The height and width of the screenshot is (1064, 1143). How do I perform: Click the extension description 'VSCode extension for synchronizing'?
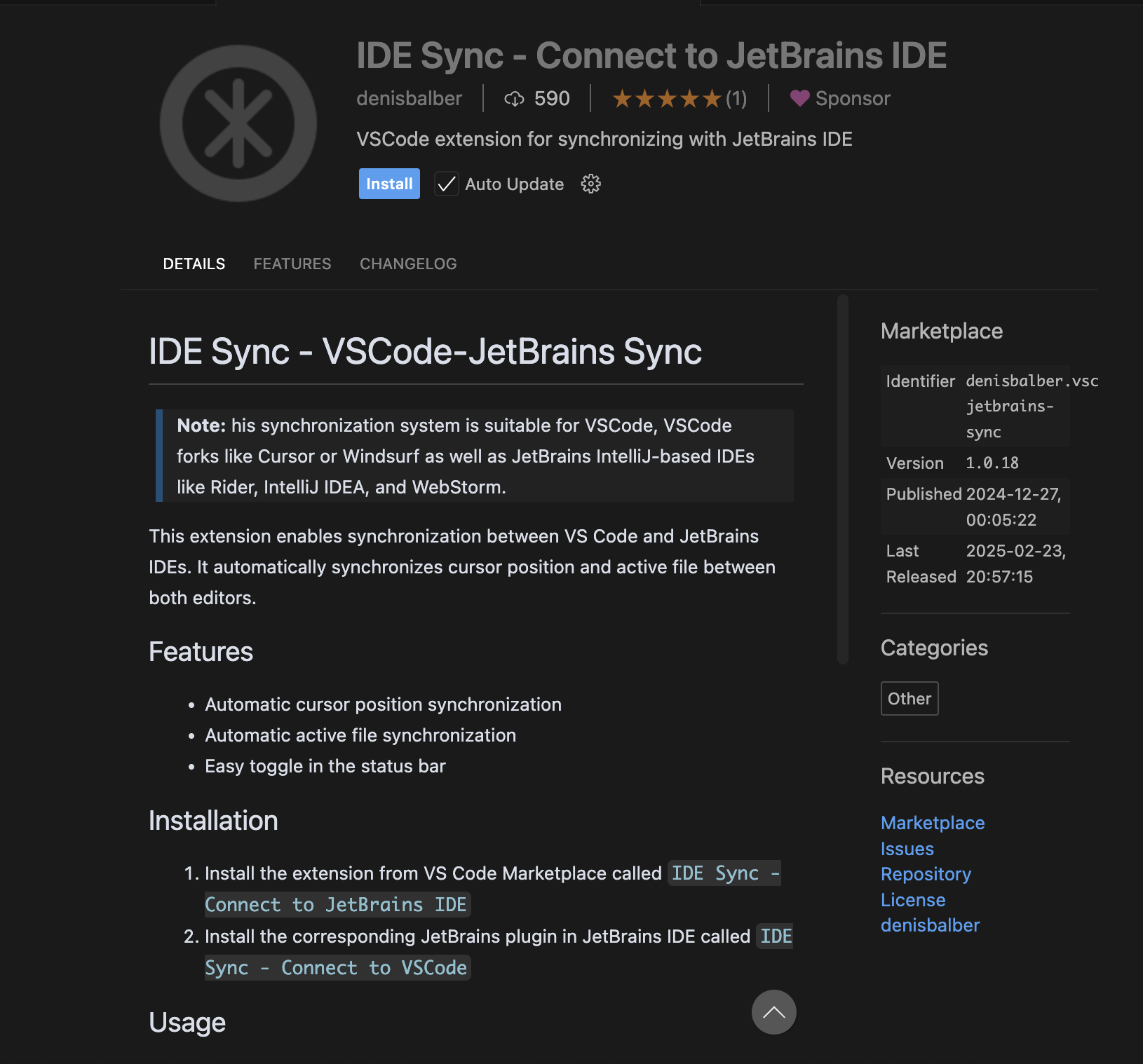[x=604, y=139]
